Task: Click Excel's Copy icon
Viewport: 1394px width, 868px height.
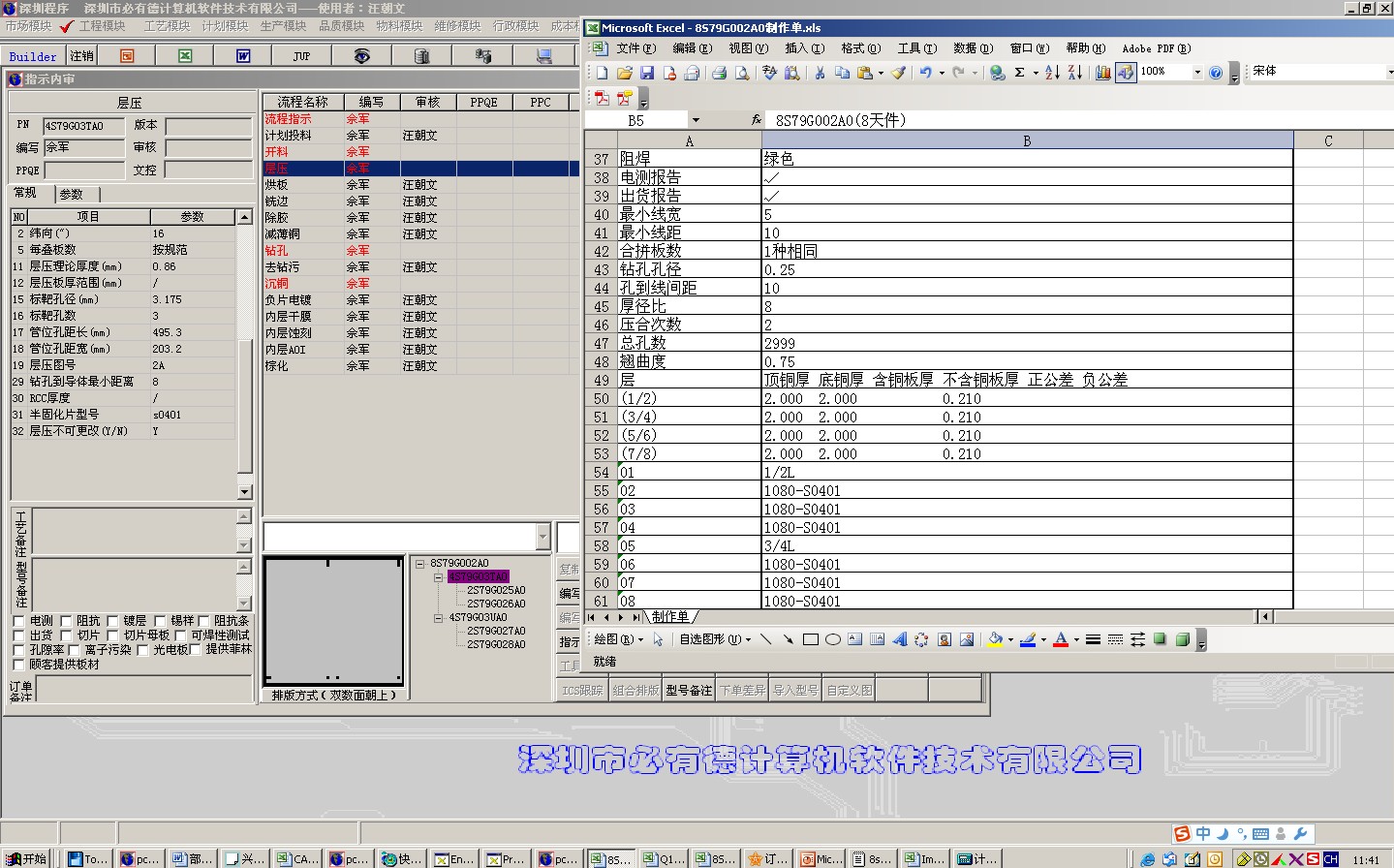Action: pos(842,72)
